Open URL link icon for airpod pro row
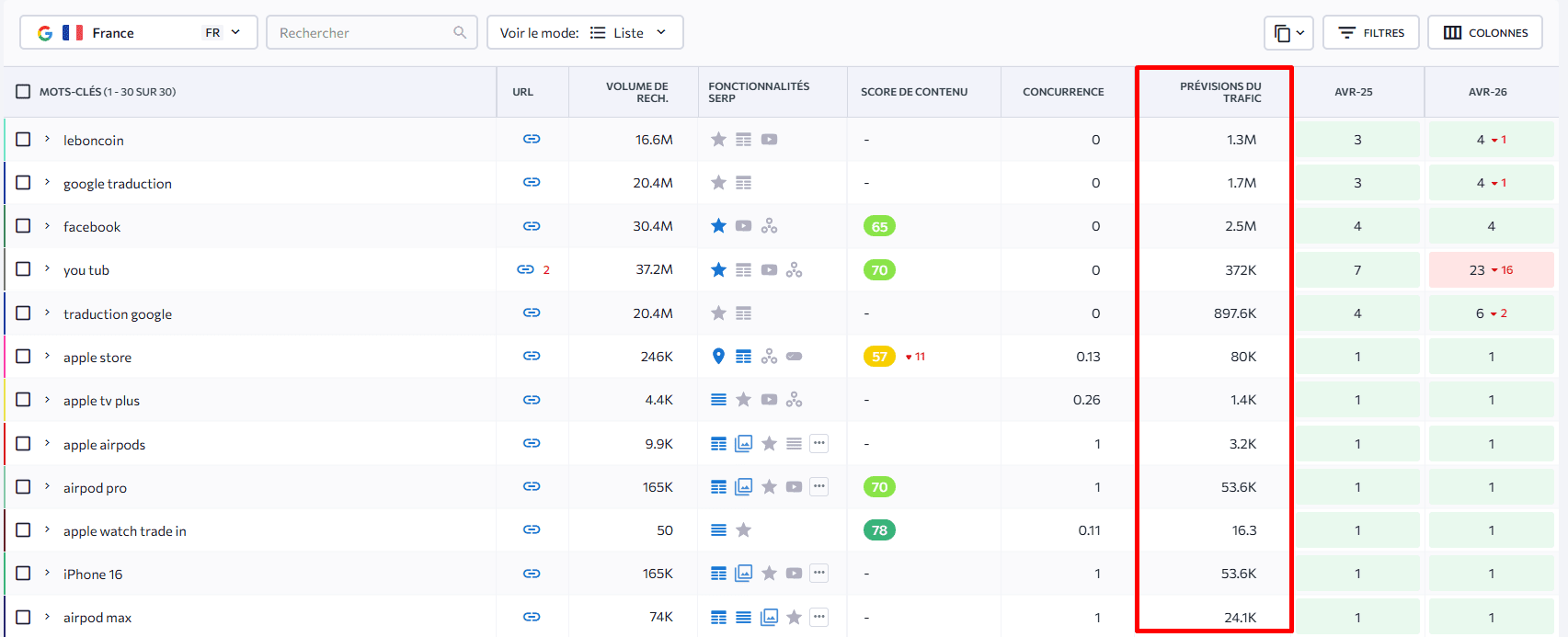Image resolution: width=1568 pixels, height=637 pixels. tap(532, 486)
